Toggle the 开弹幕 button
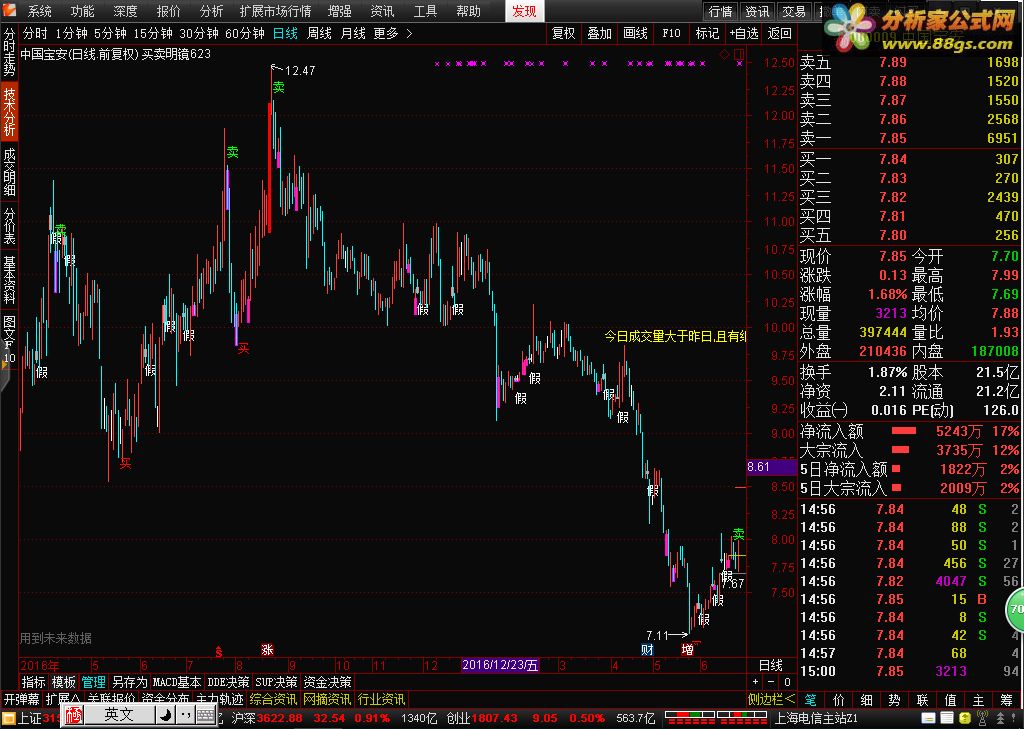Image resolution: width=1024 pixels, height=729 pixels. pyautogui.click(x=21, y=699)
